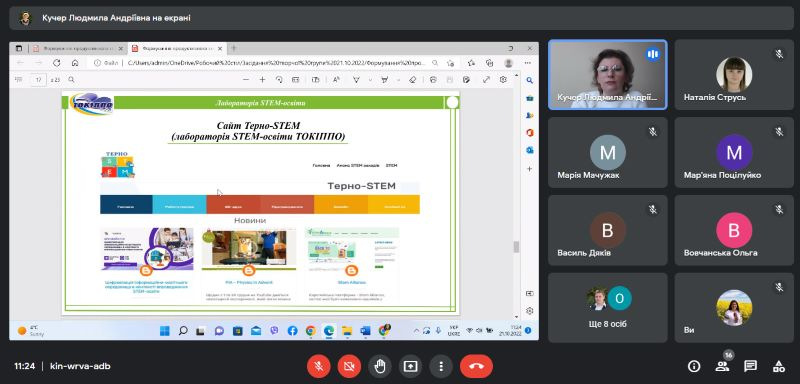Open a new Edge tab with plus
This screenshot has width=800, height=384.
tap(234, 48)
